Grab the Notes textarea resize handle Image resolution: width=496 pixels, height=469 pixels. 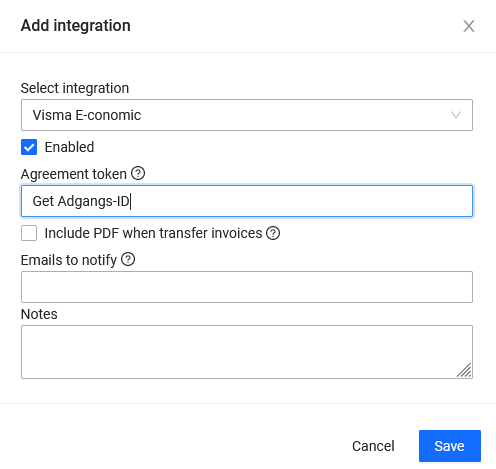(x=464, y=370)
